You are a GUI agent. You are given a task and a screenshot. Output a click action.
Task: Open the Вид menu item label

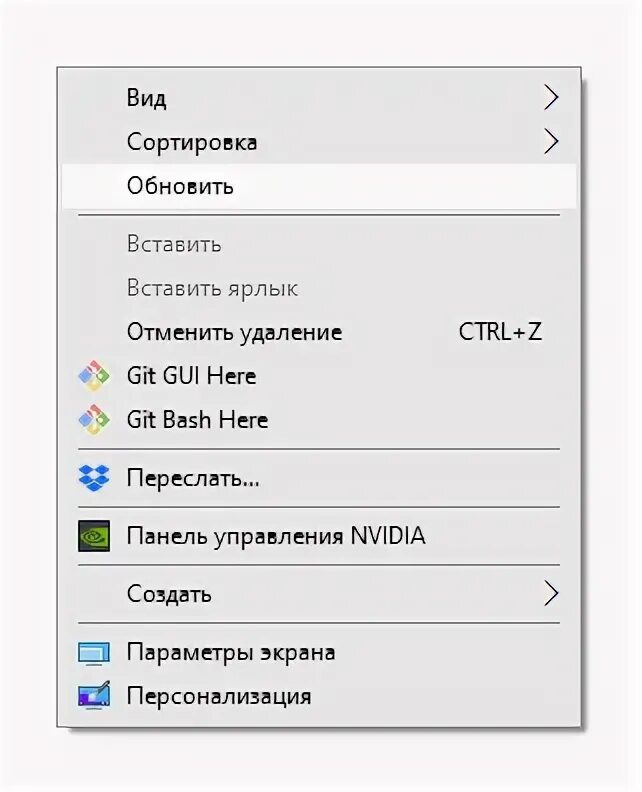pos(147,98)
